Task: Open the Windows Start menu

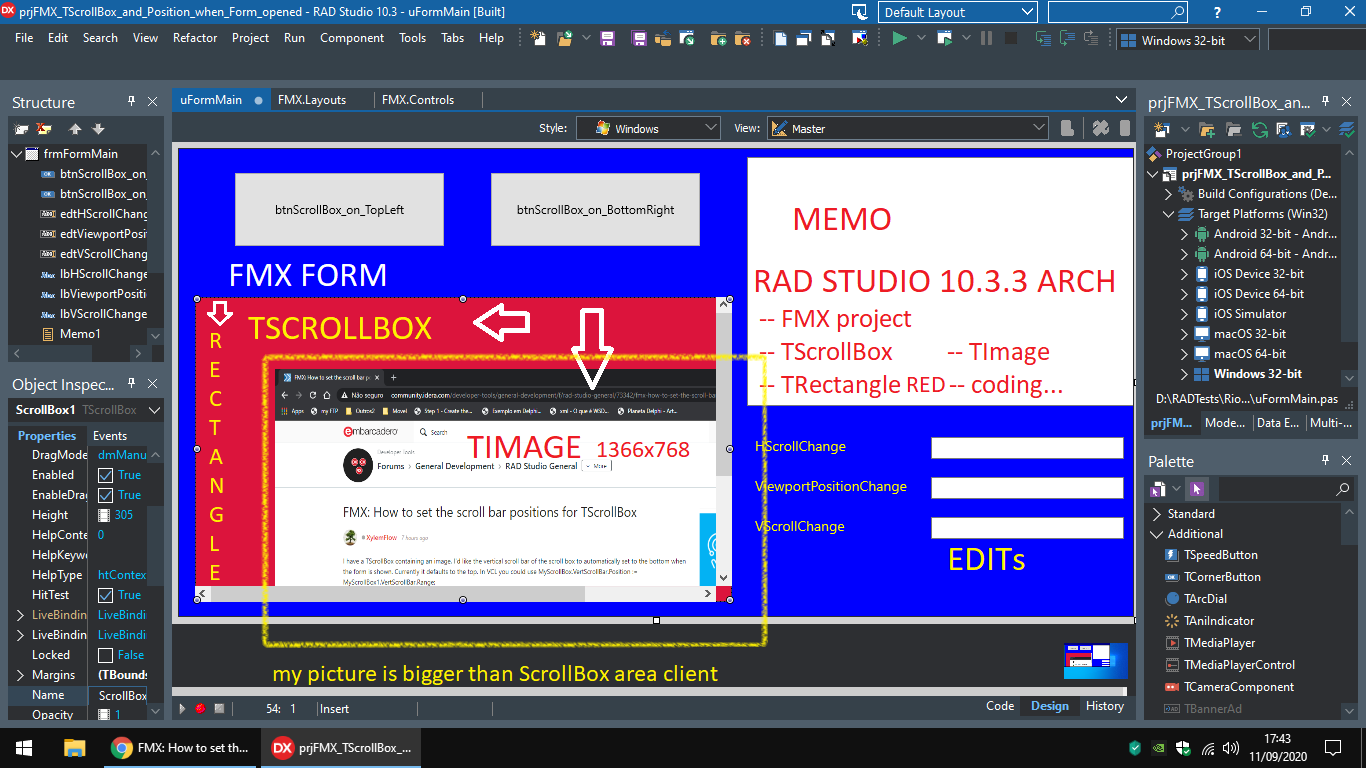Action: click(24, 747)
